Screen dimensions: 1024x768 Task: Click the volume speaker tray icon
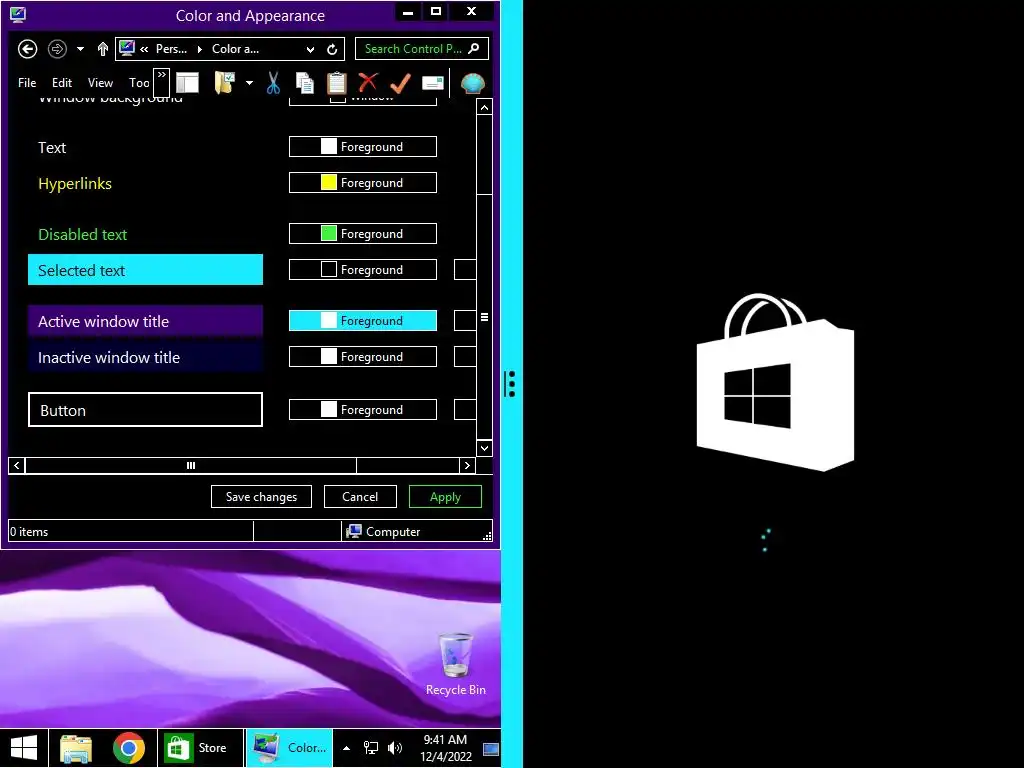[x=394, y=748]
